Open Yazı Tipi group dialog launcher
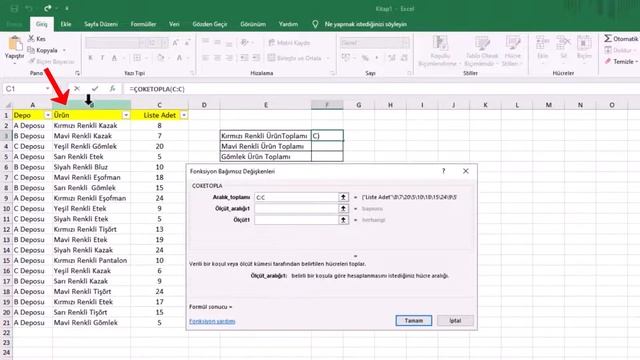640x360 pixels. pyautogui.click(x=192, y=73)
